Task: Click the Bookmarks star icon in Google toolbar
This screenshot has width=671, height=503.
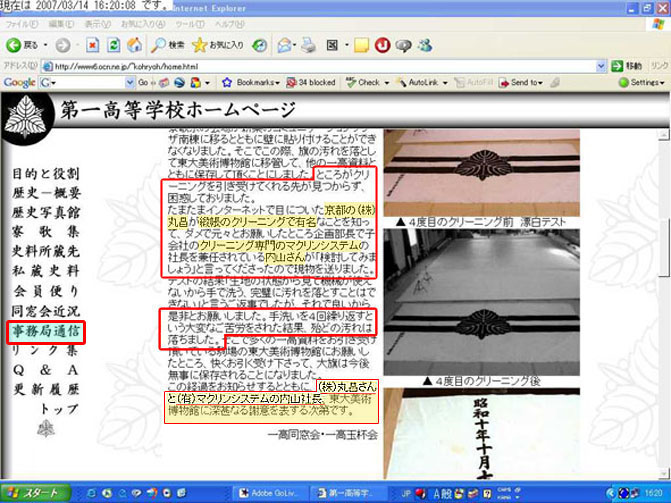Action: (227, 83)
